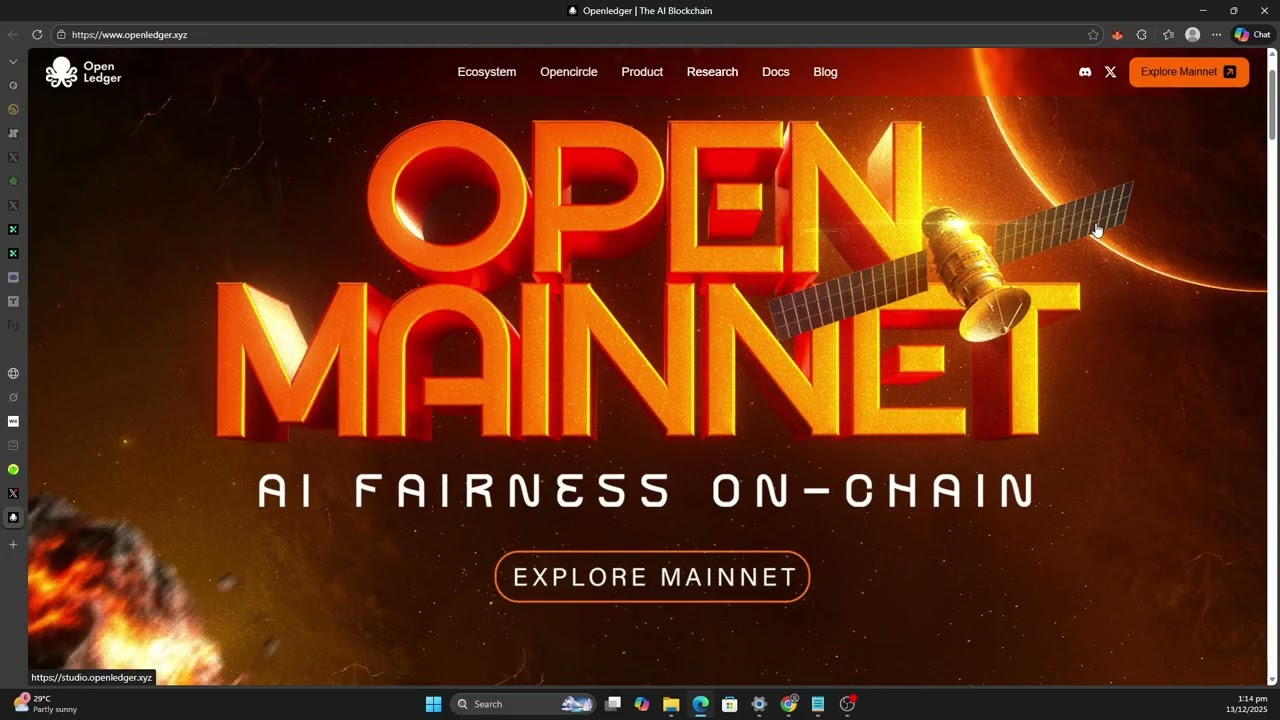Open the browser profile avatar
Viewport: 1280px width, 720px height.
point(1192,35)
